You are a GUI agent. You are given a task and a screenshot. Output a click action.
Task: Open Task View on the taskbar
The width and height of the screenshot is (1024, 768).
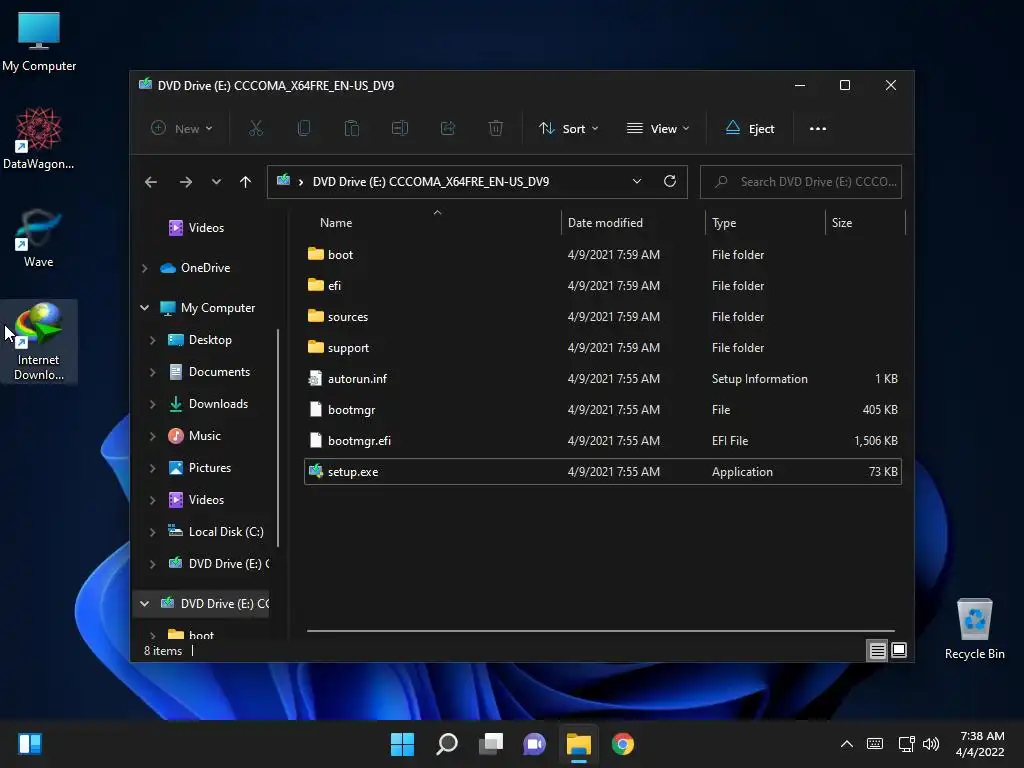(491, 744)
